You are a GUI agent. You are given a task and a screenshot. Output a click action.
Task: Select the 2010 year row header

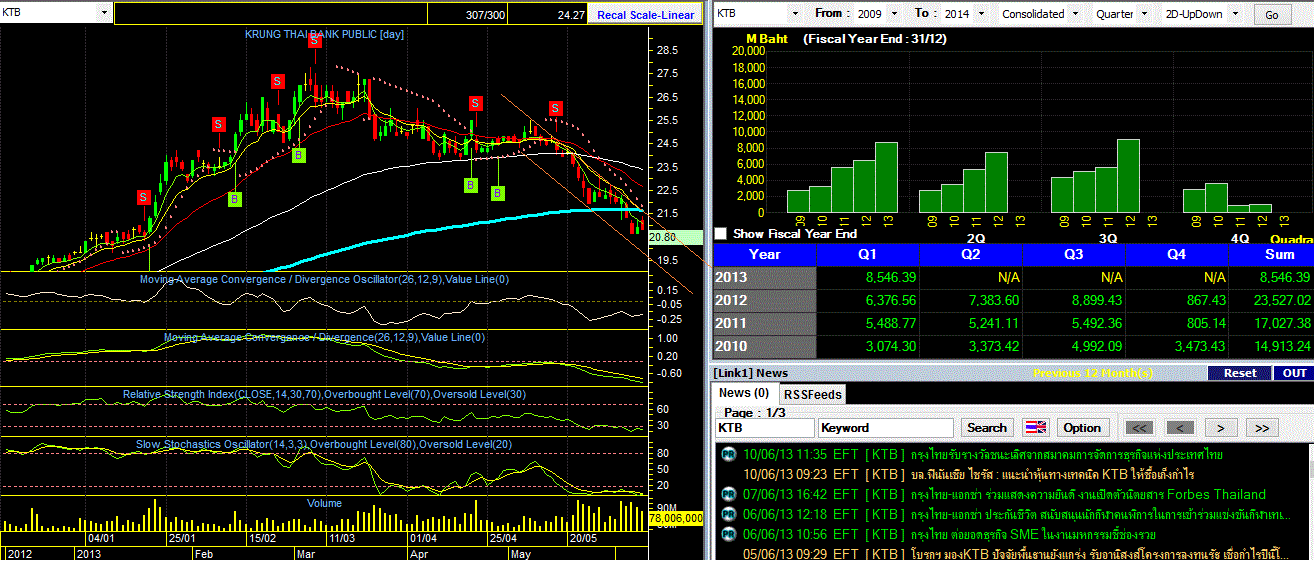click(x=764, y=346)
